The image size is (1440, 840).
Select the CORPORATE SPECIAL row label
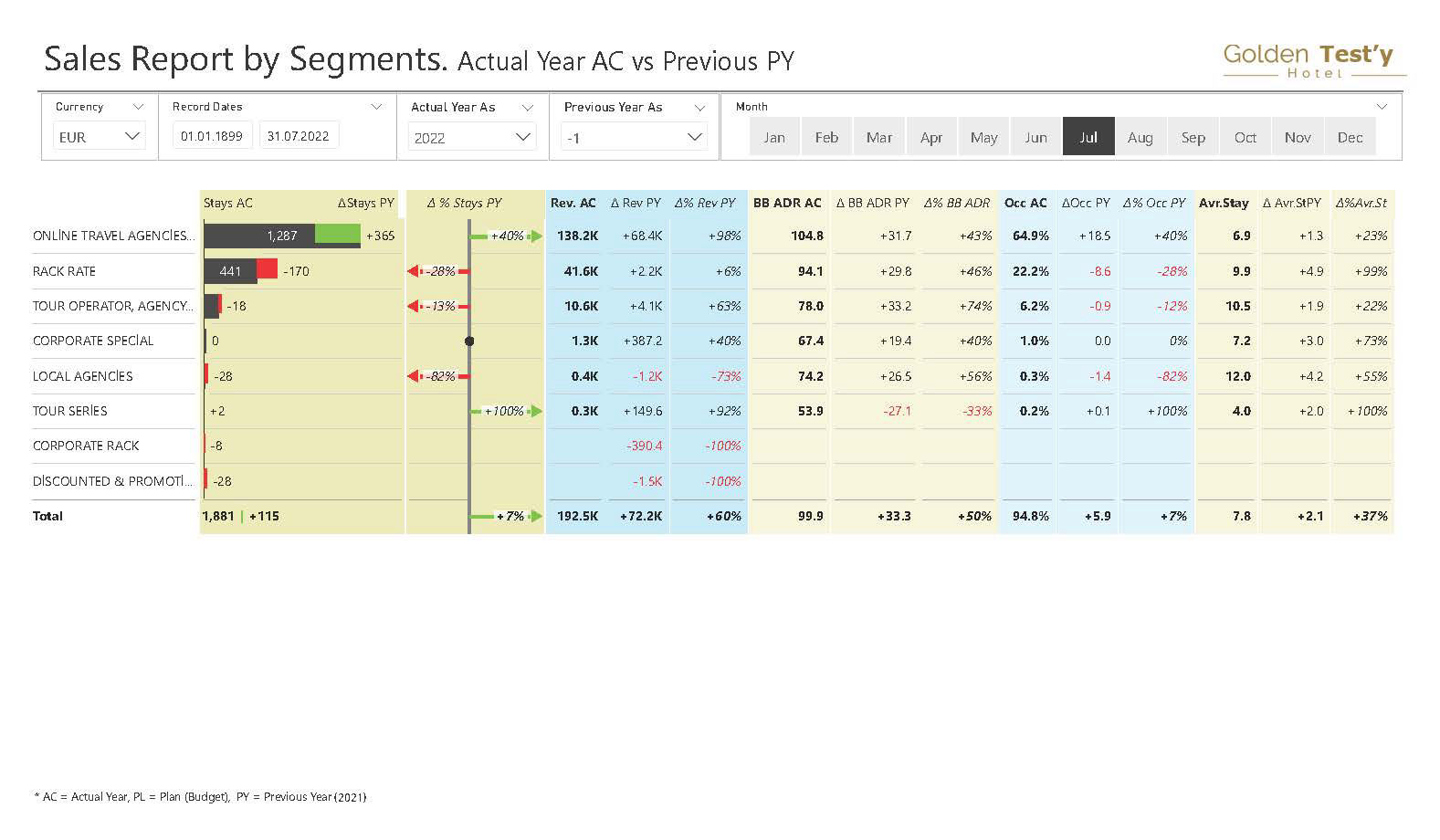coord(93,341)
